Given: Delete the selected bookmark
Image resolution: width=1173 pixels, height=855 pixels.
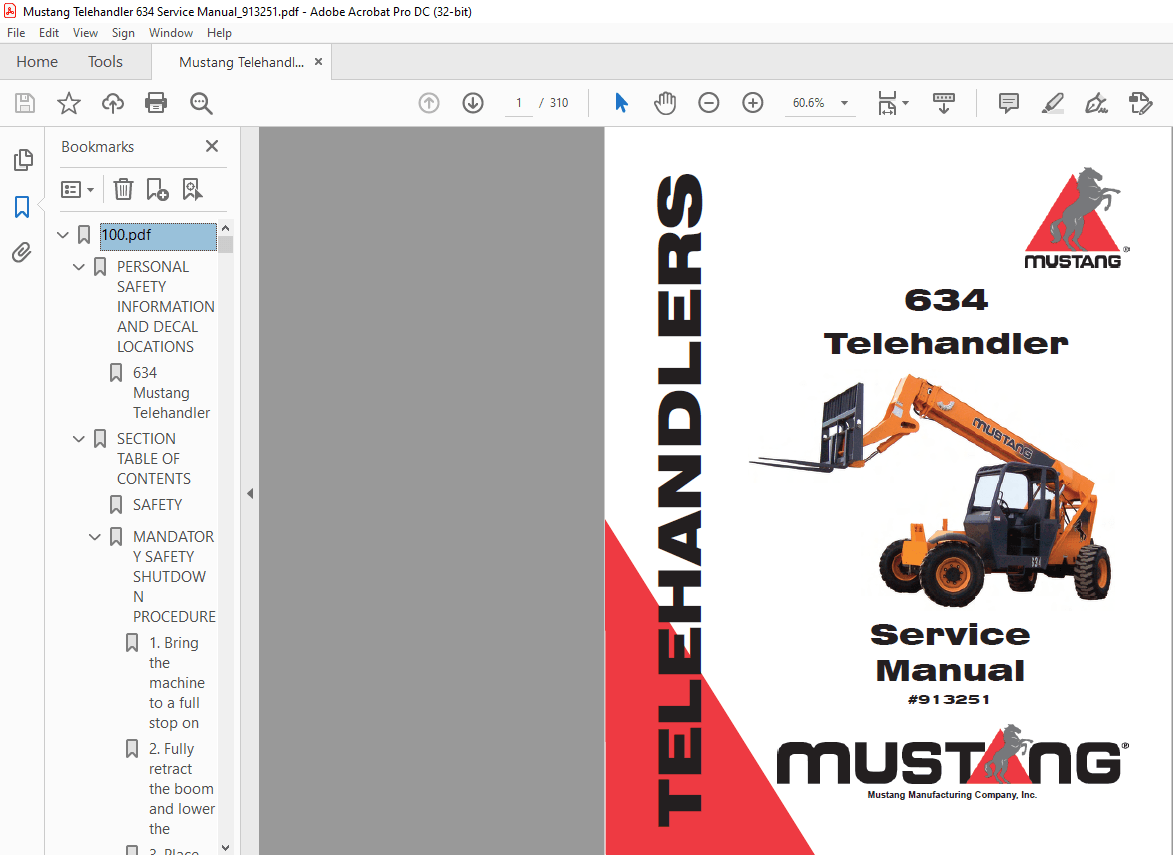Looking at the screenshot, I should (122, 189).
